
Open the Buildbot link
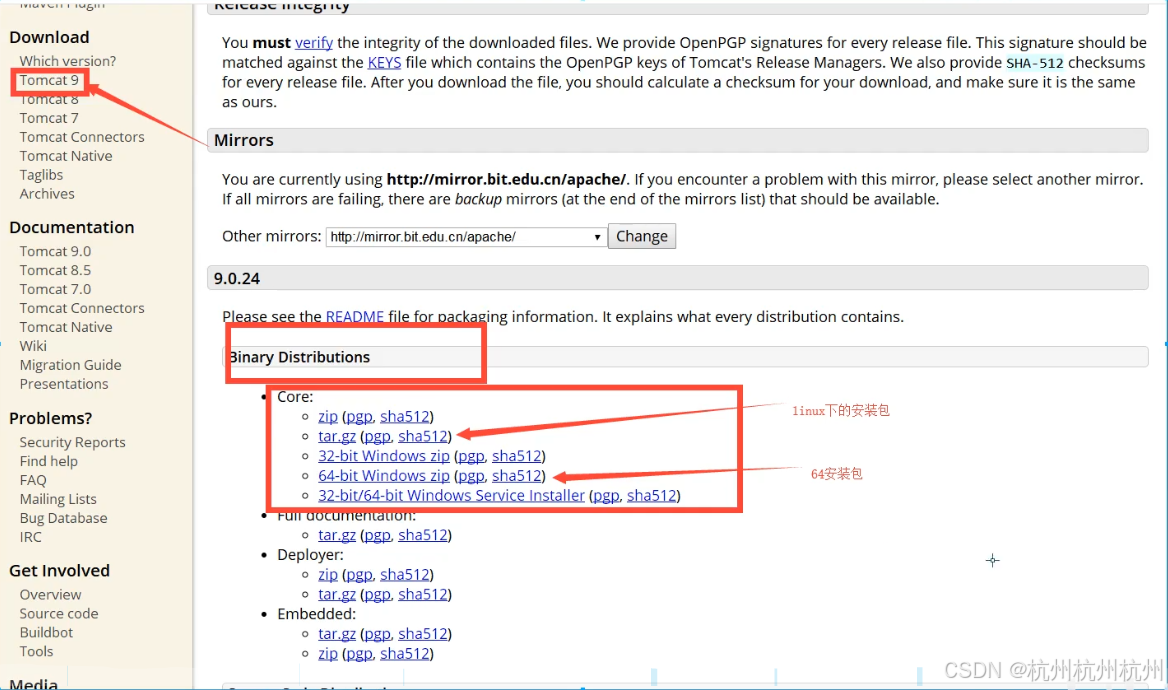(x=46, y=633)
